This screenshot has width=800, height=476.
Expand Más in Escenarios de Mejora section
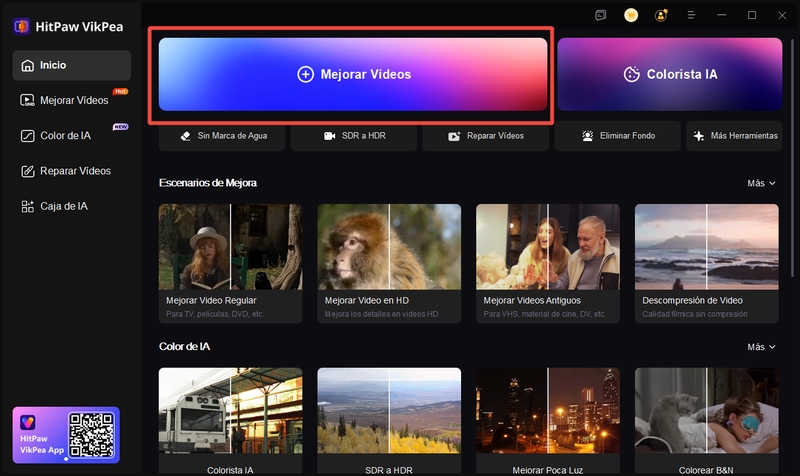pos(760,183)
